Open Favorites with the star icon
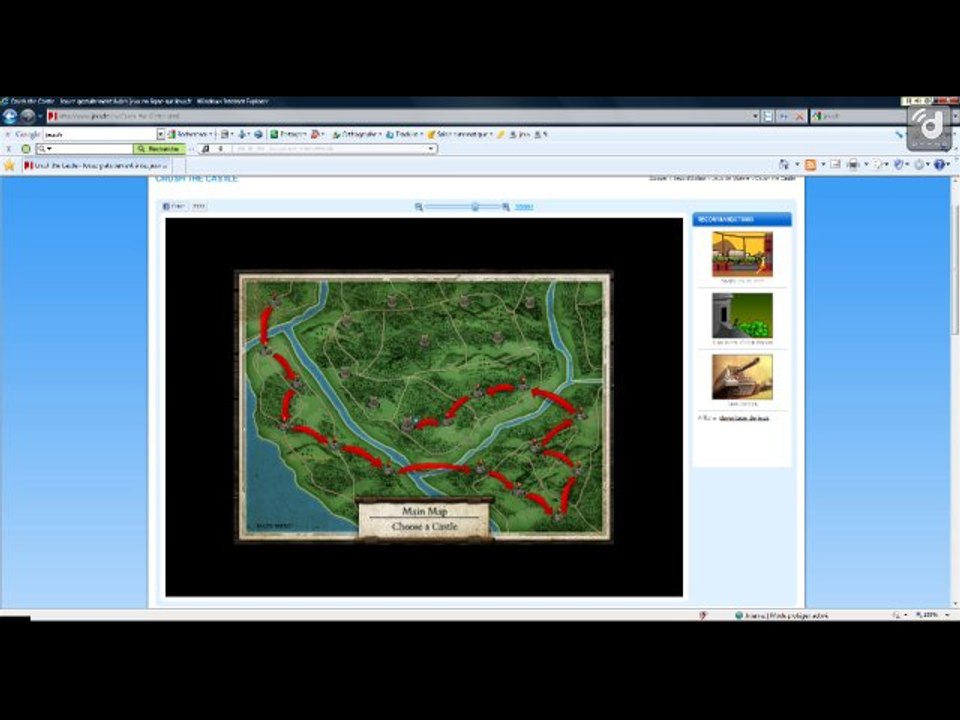Viewport: 960px width, 720px height. [9, 165]
